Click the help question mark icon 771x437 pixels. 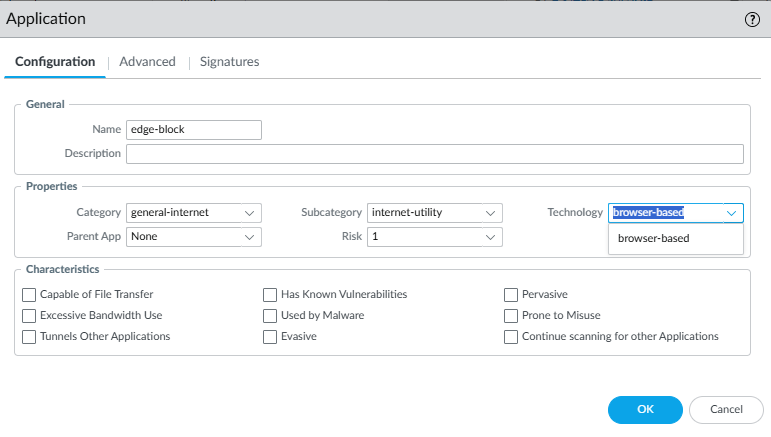click(752, 19)
